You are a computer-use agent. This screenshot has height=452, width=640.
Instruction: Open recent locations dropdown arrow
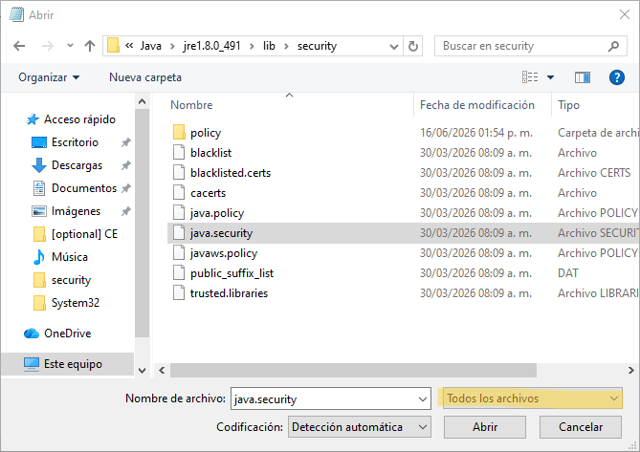[x=70, y=46]
